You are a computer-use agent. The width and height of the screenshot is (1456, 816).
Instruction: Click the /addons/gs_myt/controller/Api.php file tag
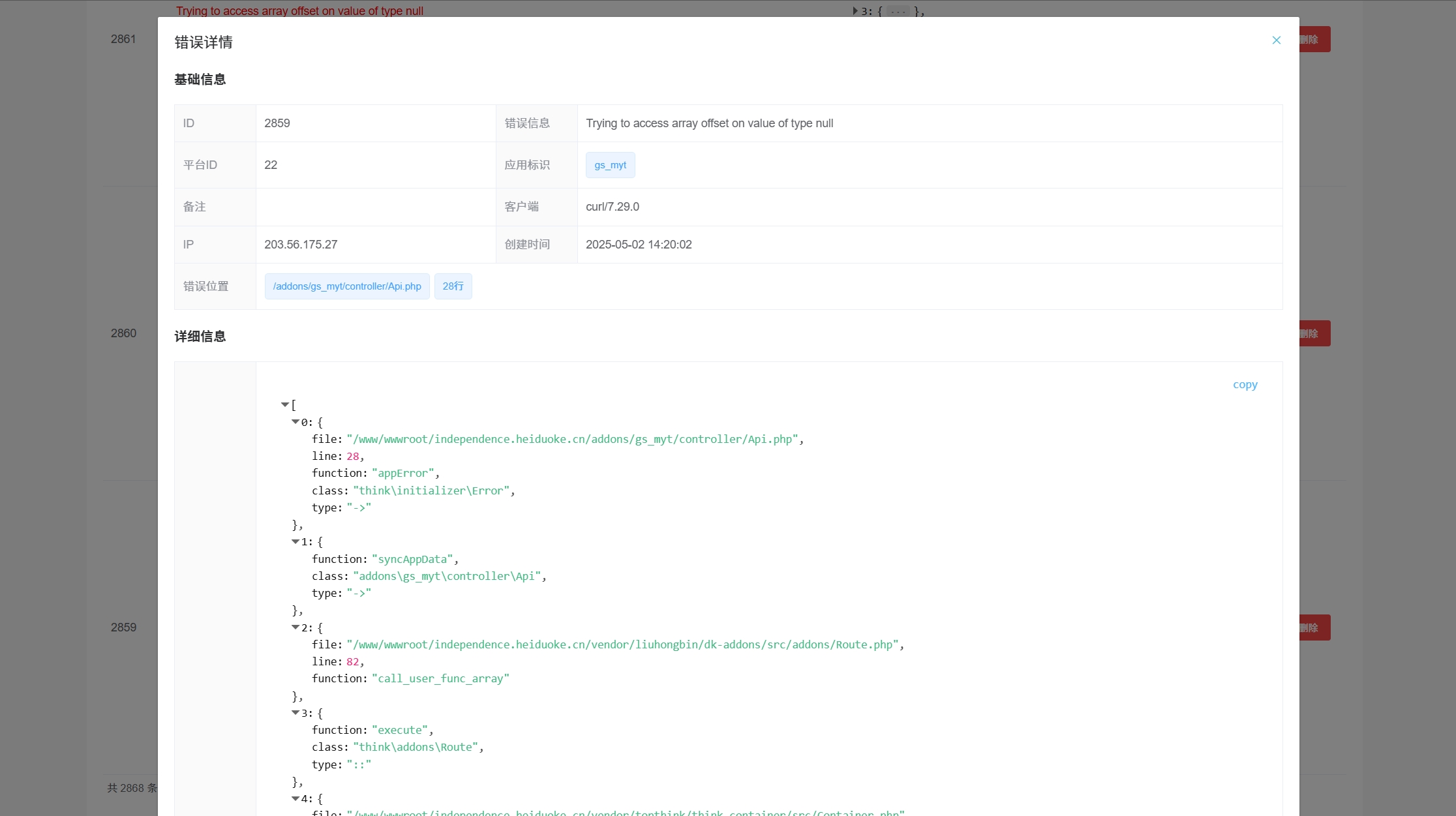click(x=347, y=286)
